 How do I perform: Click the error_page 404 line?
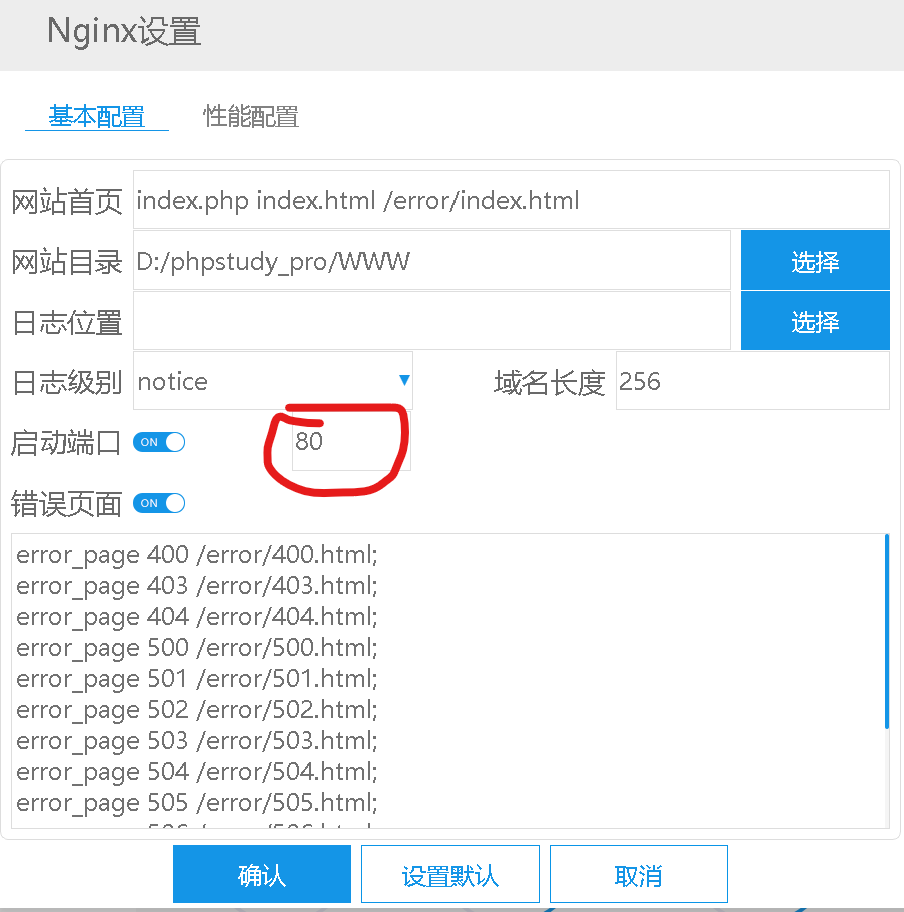click(x=197, y=617)
